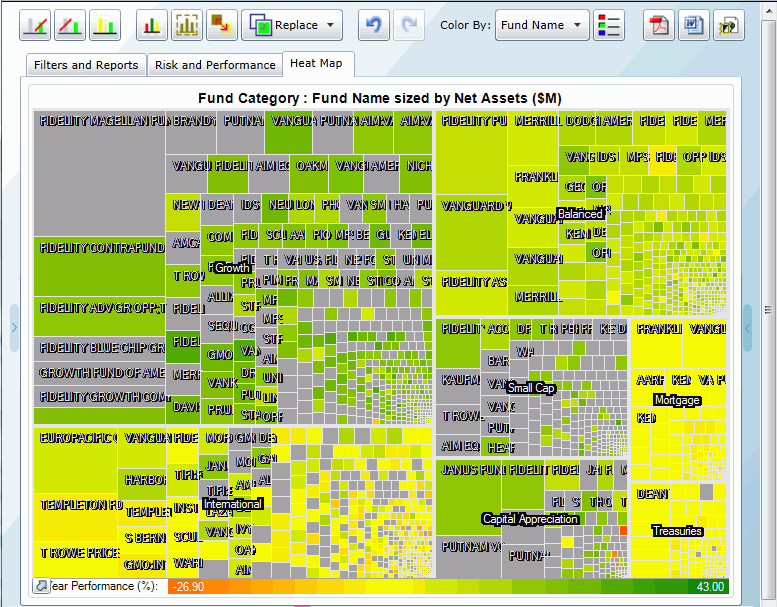
Task: Switch to the Filters and Reports tab
Action: click(x=86, y=65)
